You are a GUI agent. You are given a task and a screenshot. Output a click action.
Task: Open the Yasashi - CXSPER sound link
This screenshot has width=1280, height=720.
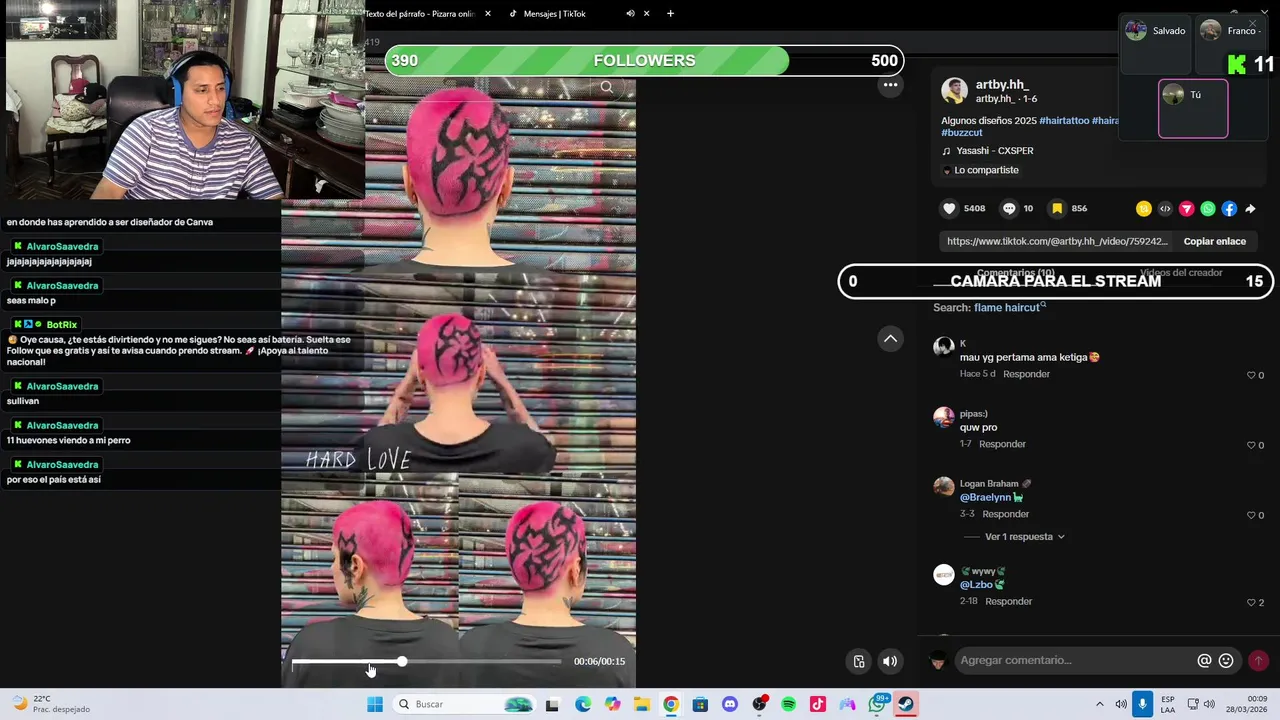click(x=994, y=151)
